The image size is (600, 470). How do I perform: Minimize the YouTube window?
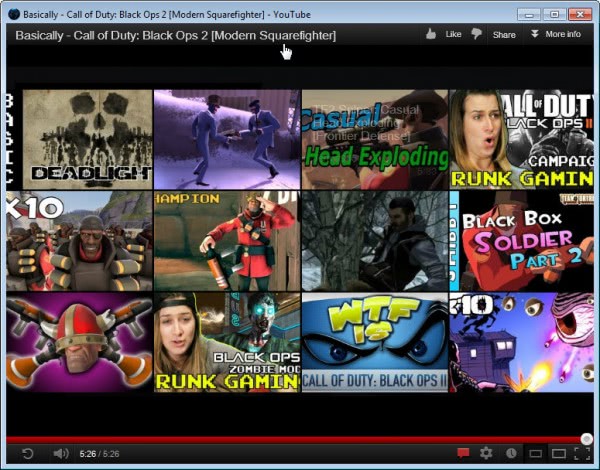click(x=529, y=15)
